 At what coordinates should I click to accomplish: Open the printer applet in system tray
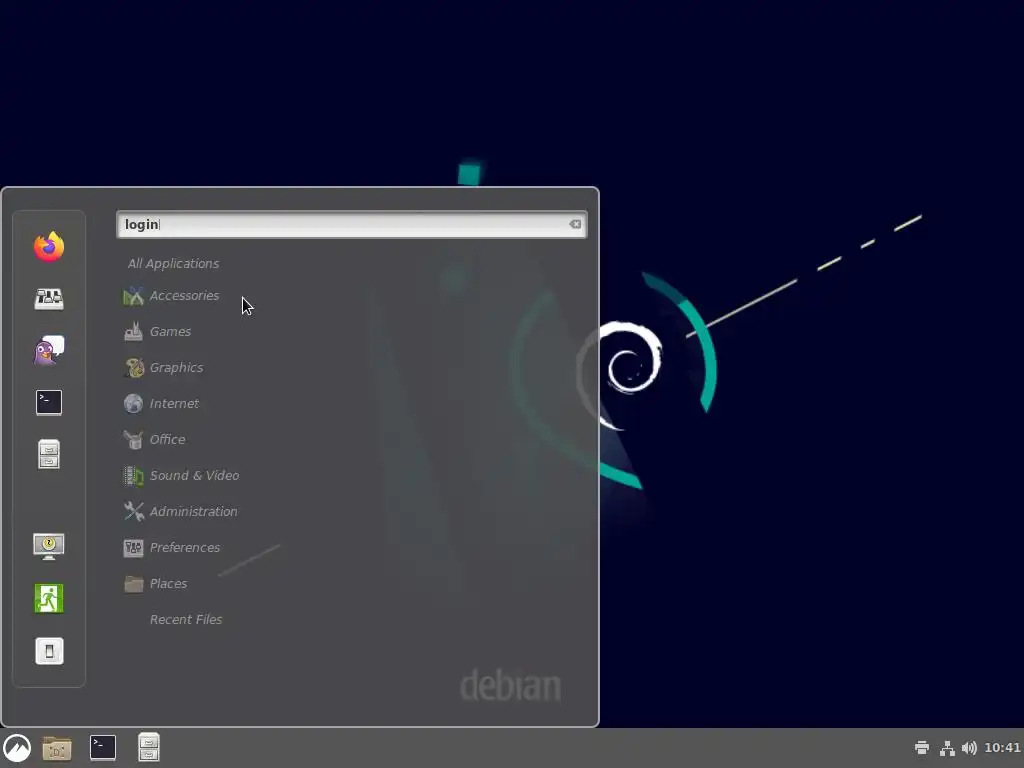(922, 748)
